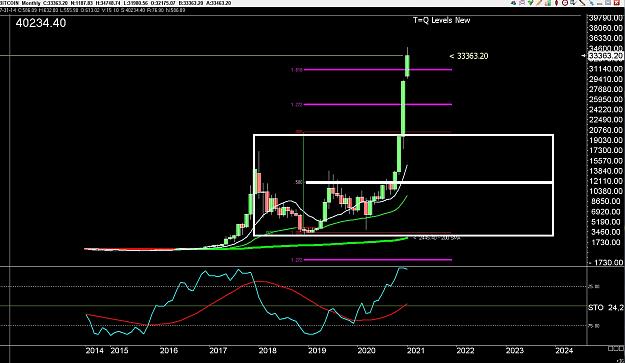Click the 75.00 level on the stochastic axis
625x363 pixels.
point(594,326)
